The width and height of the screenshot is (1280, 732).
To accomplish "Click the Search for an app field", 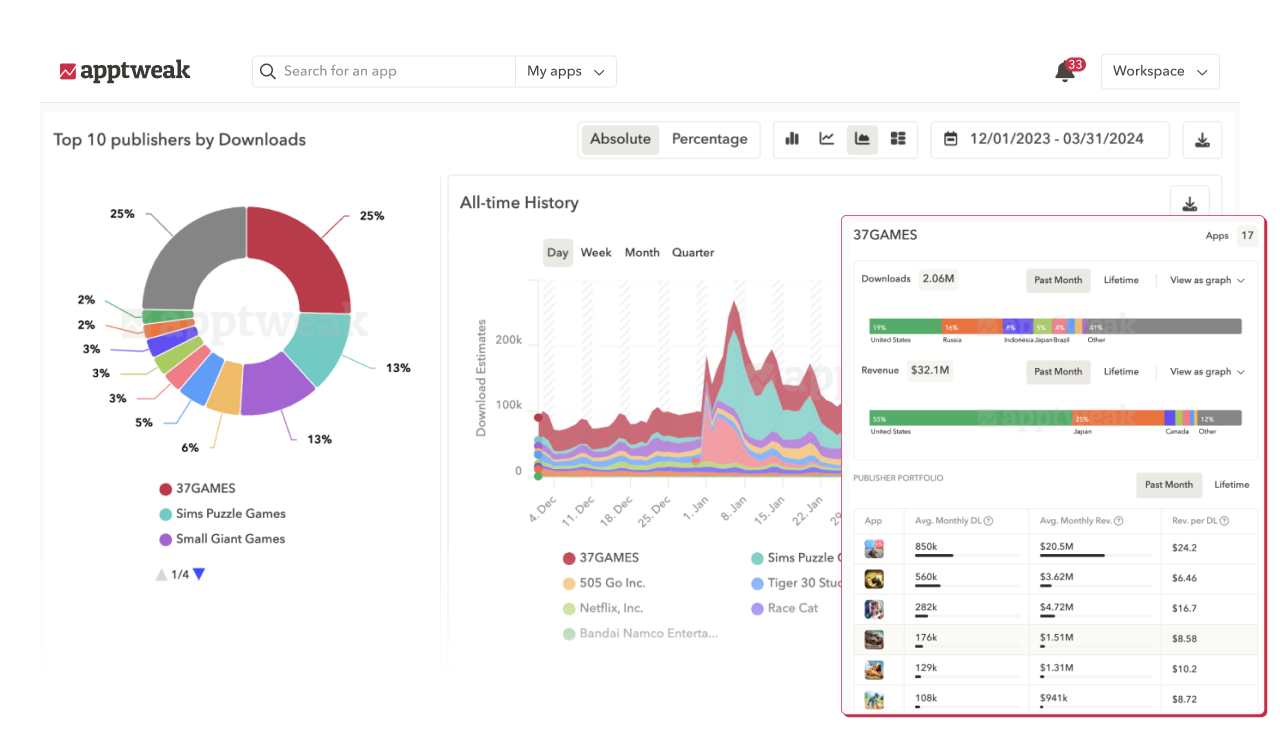I will [x=384, y=71].
